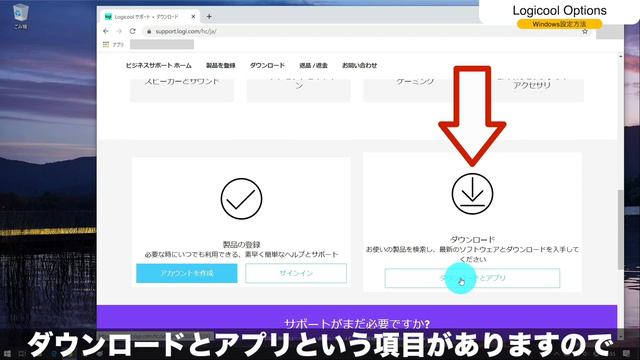This screenshot has height=360, width=640.
Task: Close the Logicool サポート tab
Action: coord(193,17)
